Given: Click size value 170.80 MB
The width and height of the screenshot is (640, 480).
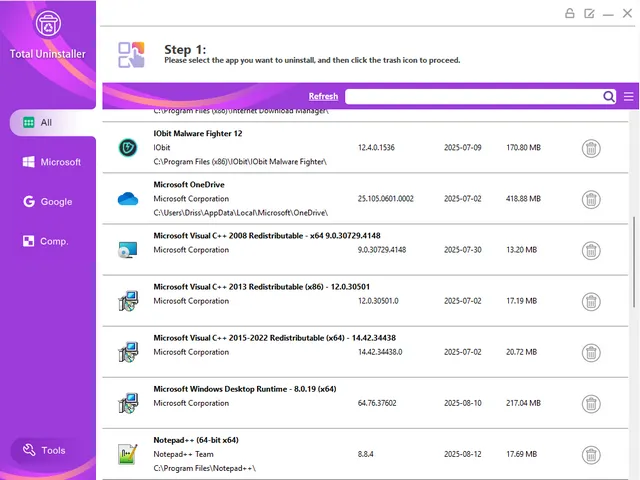Looking at the screenshot, I should 523,147.
